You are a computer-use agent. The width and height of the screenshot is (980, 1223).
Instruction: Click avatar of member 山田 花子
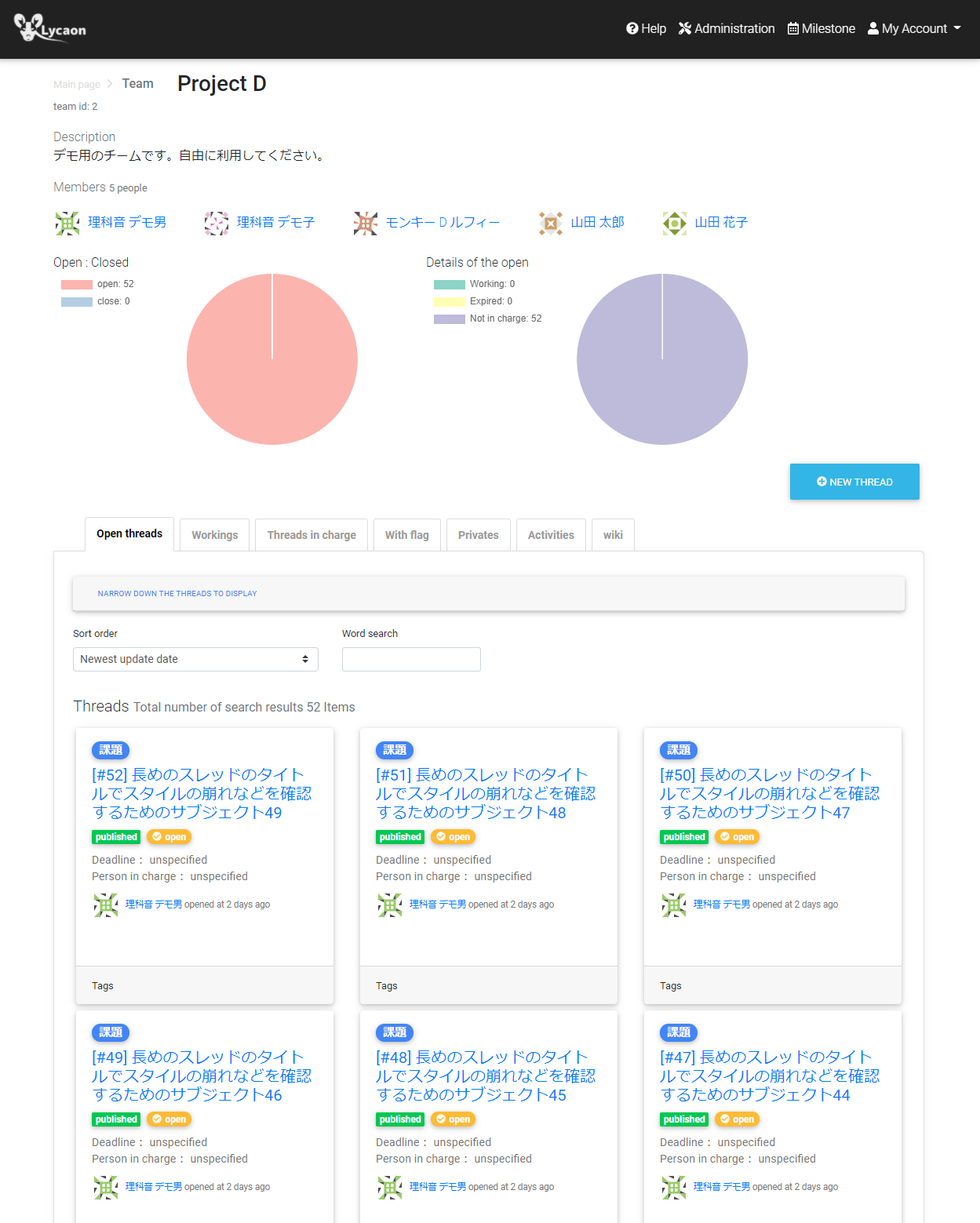675,223
